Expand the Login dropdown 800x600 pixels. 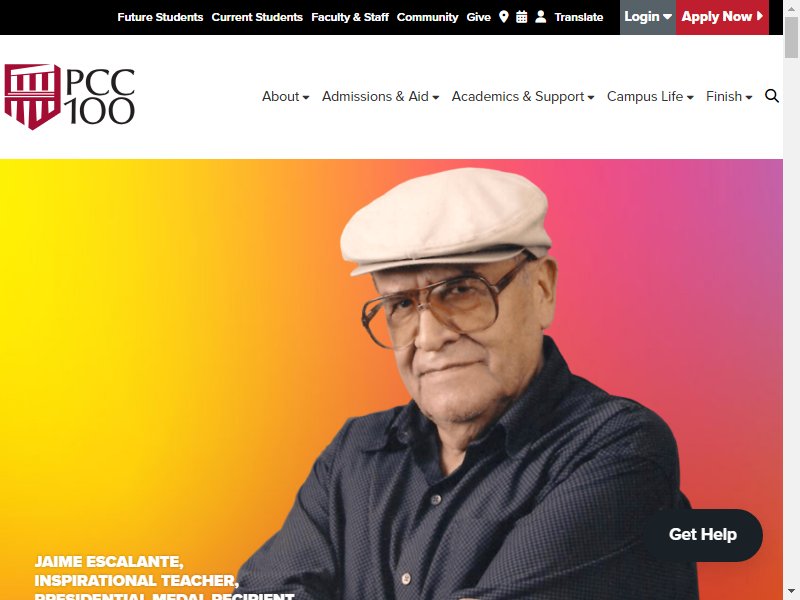click(x=648, y=17)
